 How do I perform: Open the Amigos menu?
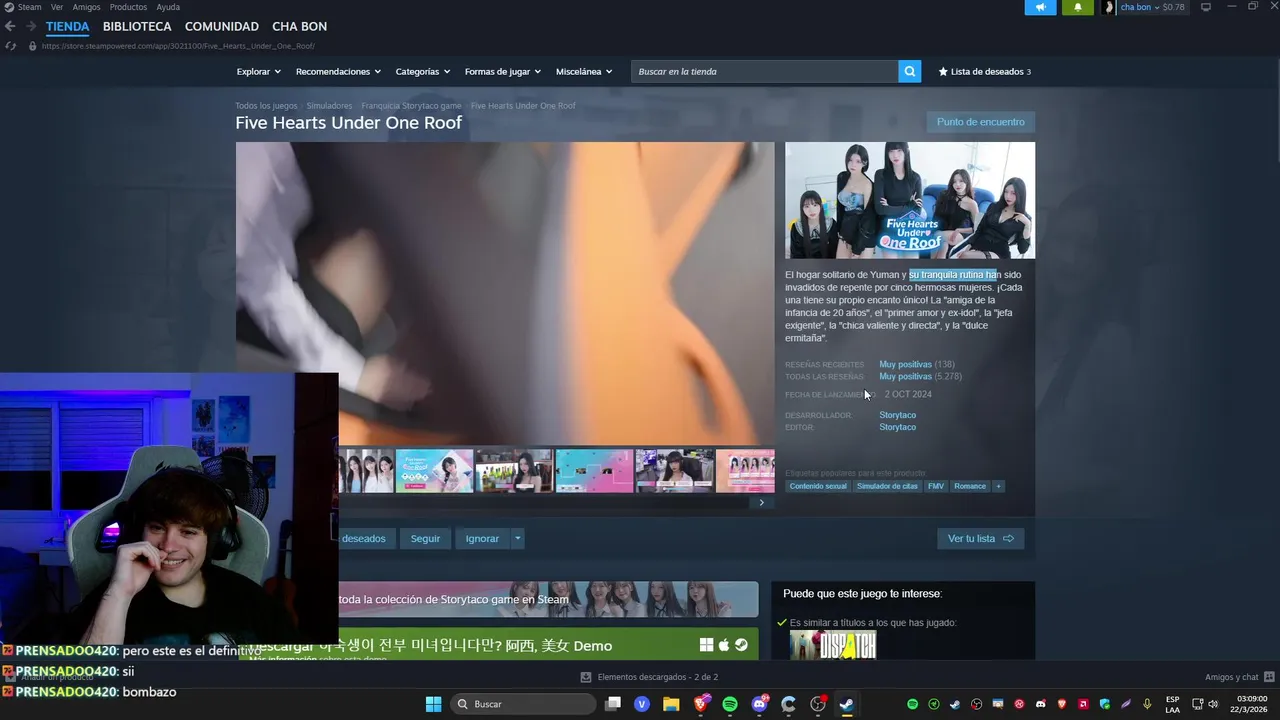pyautogui.click(x=86, y=7)
